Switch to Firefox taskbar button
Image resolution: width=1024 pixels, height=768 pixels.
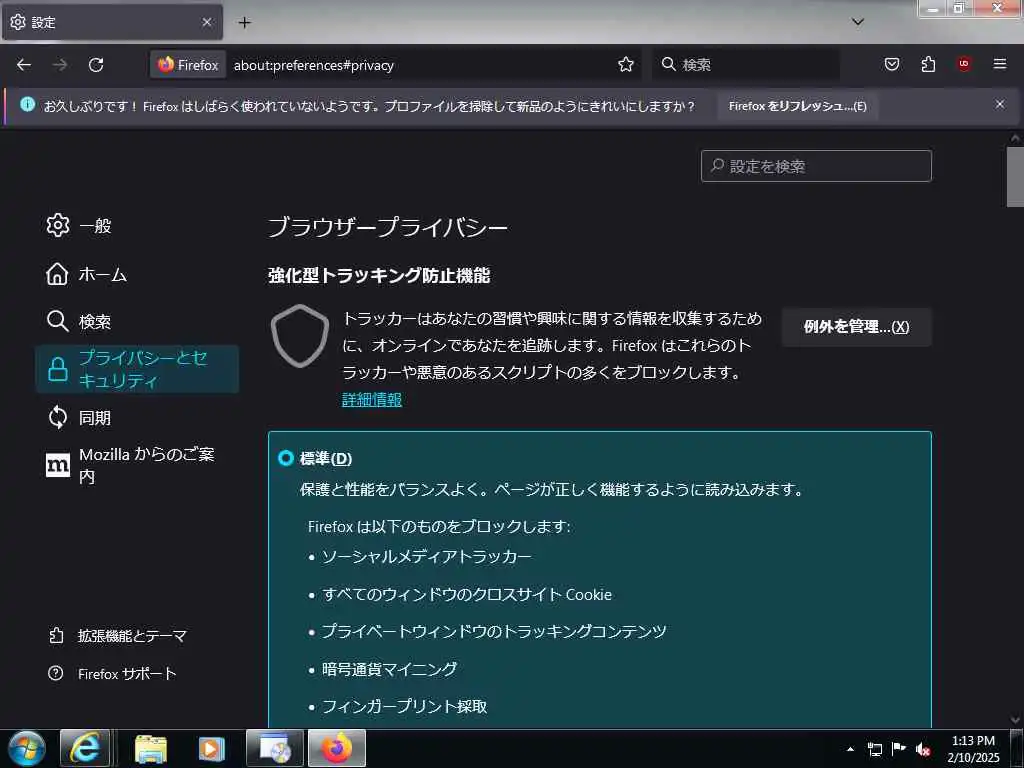337,748
